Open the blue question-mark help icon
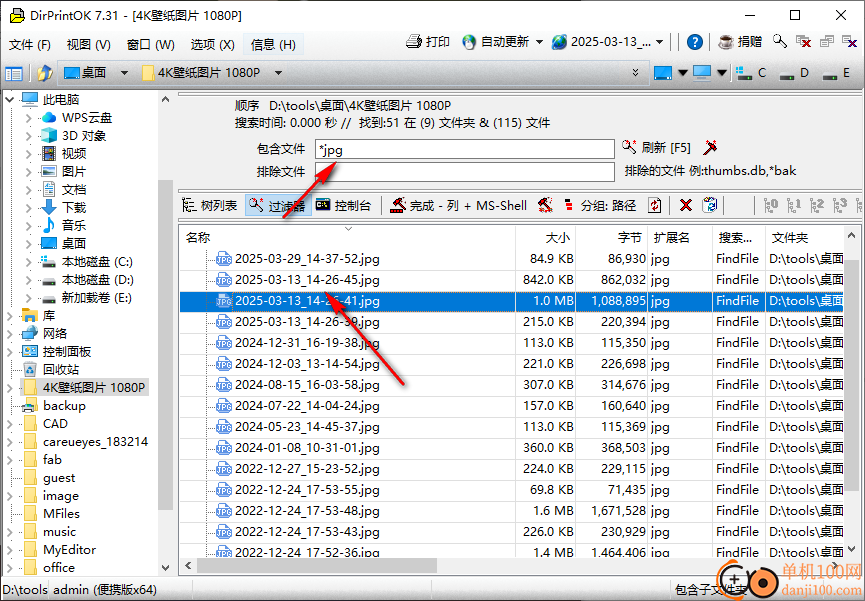Viewport: 865px width, 601px height. pyautogui.click(x=695, y=42)
